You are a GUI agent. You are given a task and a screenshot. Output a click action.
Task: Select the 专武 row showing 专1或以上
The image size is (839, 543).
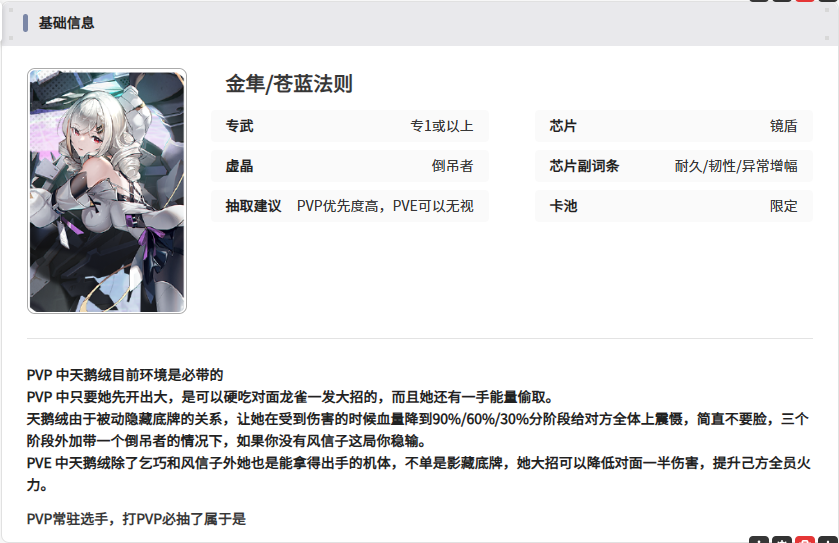pyautogui.click(x=350, y=126)
